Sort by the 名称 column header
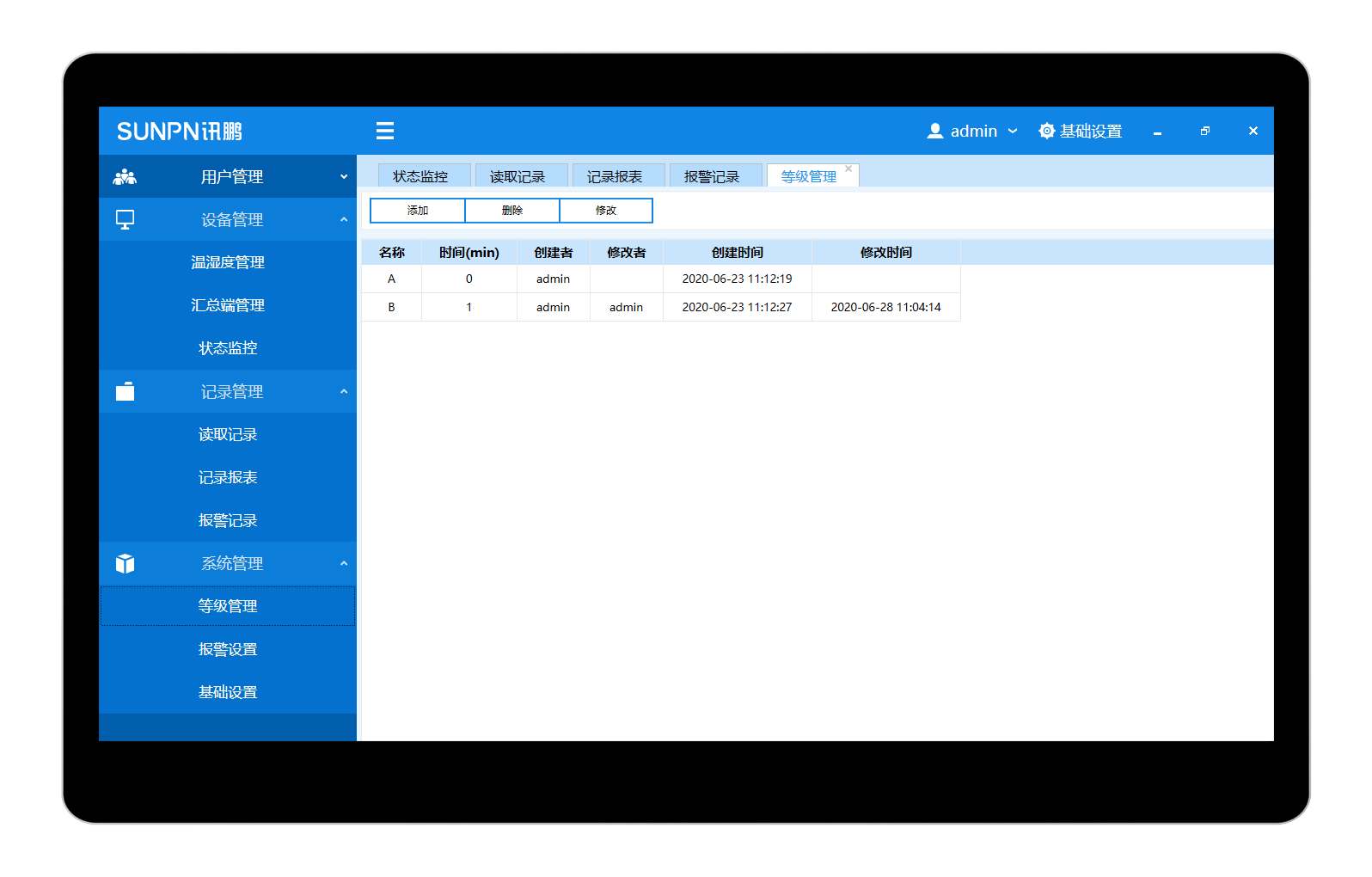The image size is (1372, 877). [x=392, y=253]
